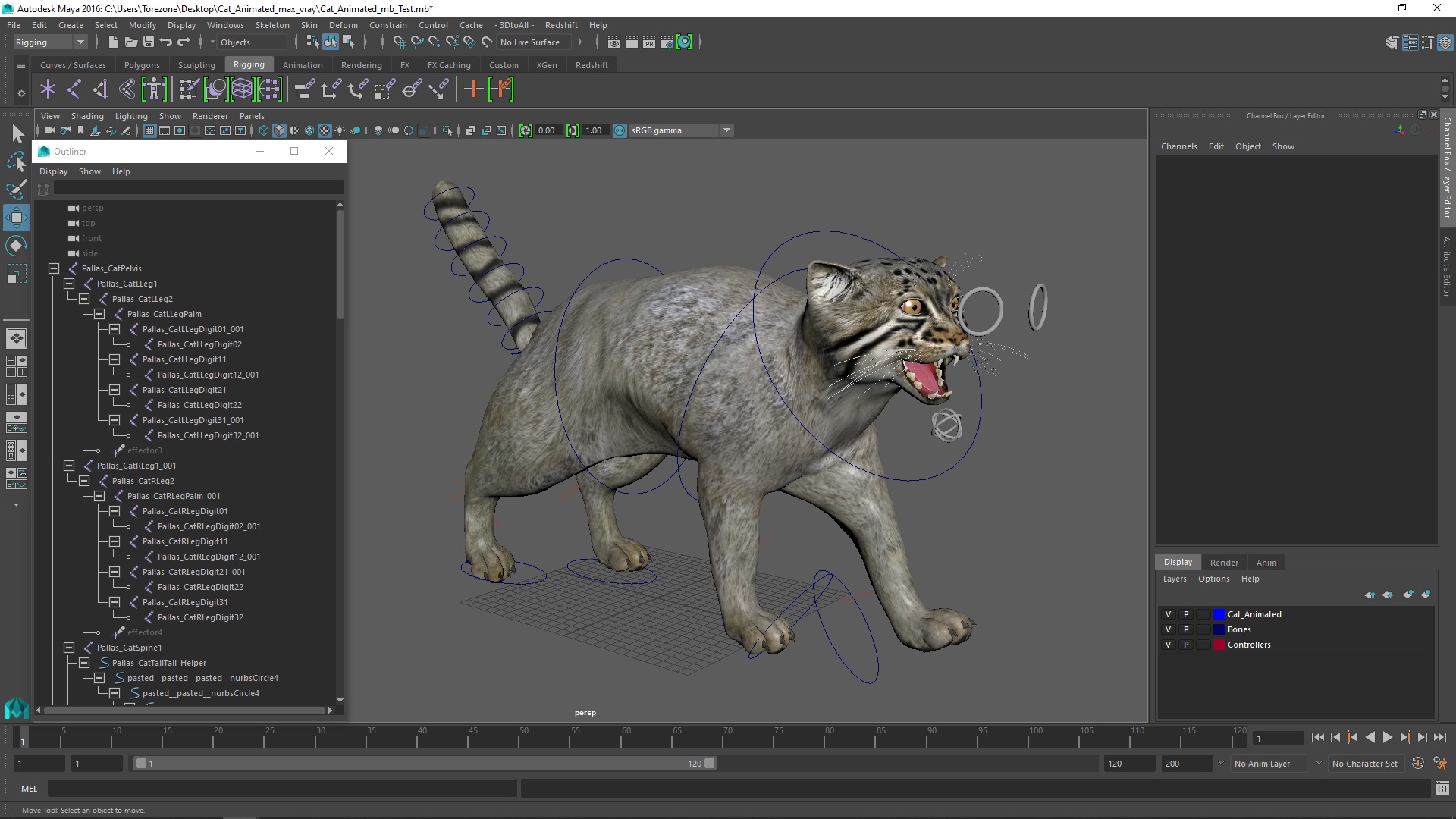Viewport: 1456px width, 819px height.
Task: Open Outliner Display menu
Action: click(53, 171)
